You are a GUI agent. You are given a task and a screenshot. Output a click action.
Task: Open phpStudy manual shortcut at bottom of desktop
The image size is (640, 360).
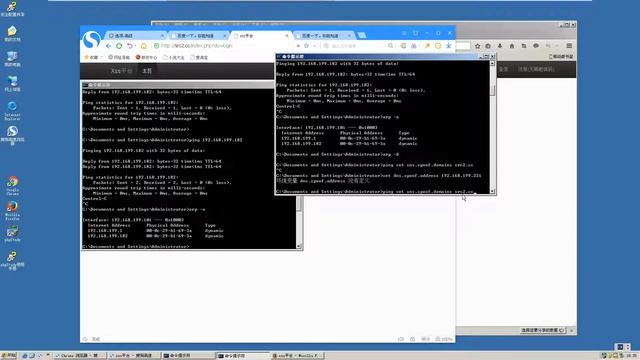(x=12, y=260)
